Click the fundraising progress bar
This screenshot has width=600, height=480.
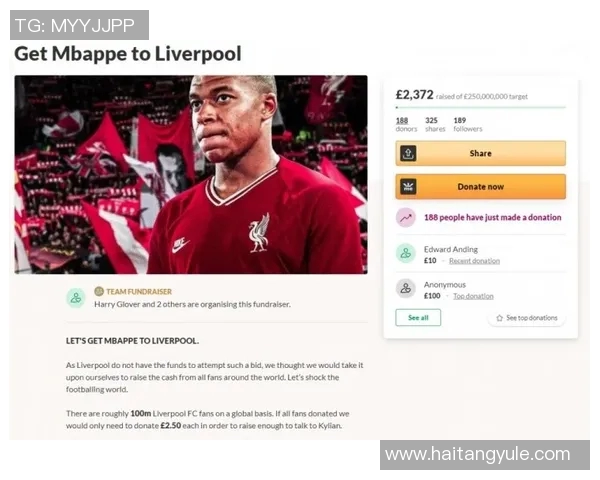click(x=480, y=108)
